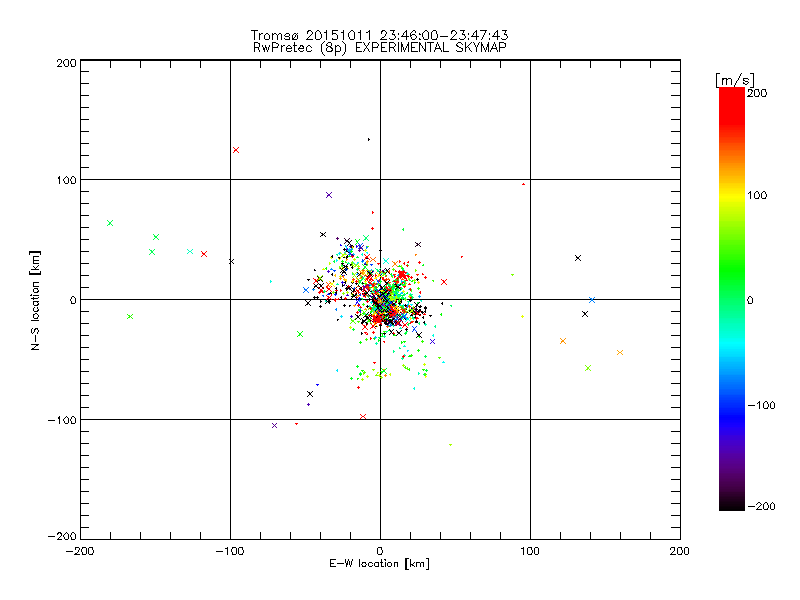Select colorbar tick label 200
This screenshot has height=600, width=800.
pyautogui.click(x=757, y=93)
